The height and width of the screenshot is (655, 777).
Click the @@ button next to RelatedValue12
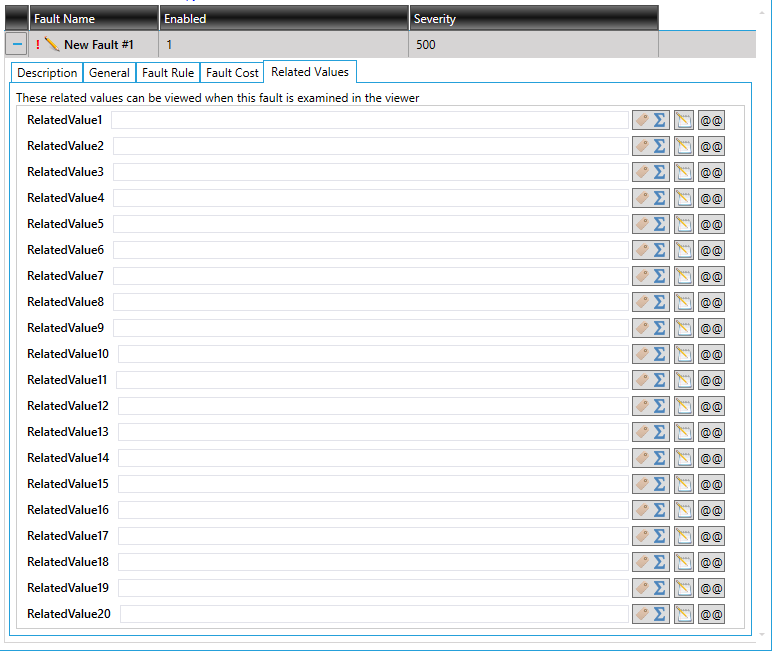(x=711, y=406)
